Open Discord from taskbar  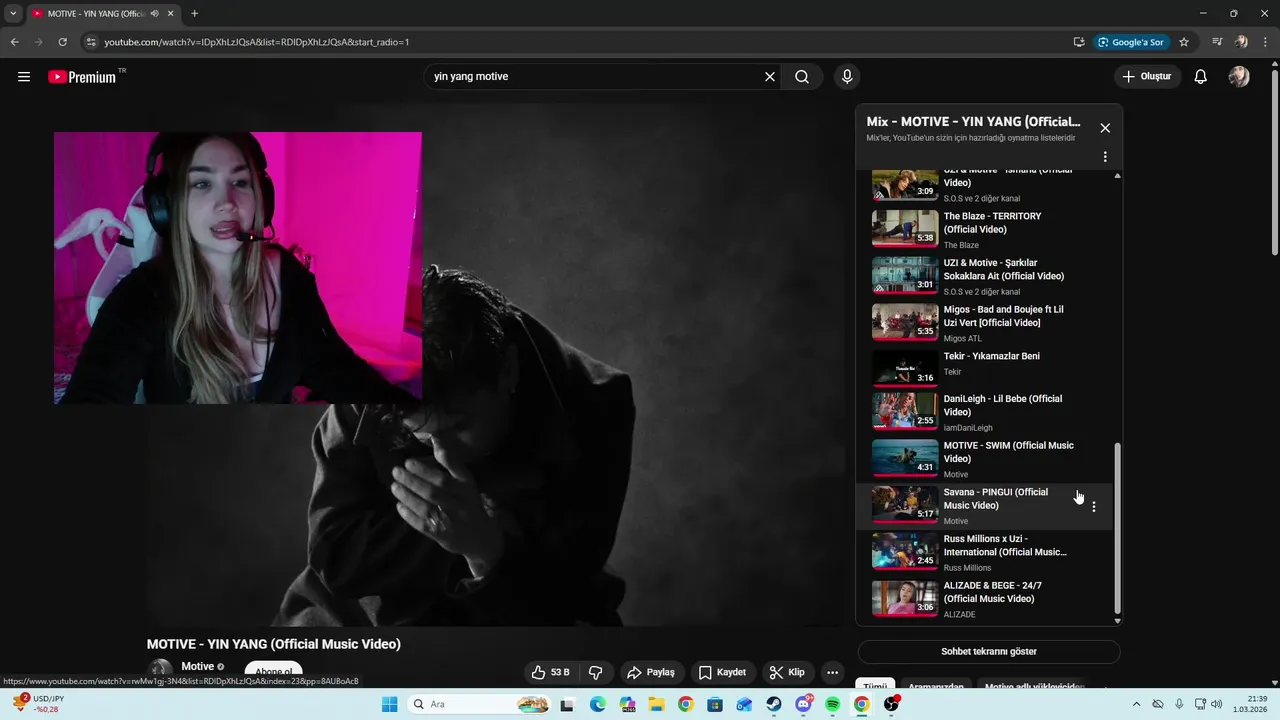click(x=804, y=704)
